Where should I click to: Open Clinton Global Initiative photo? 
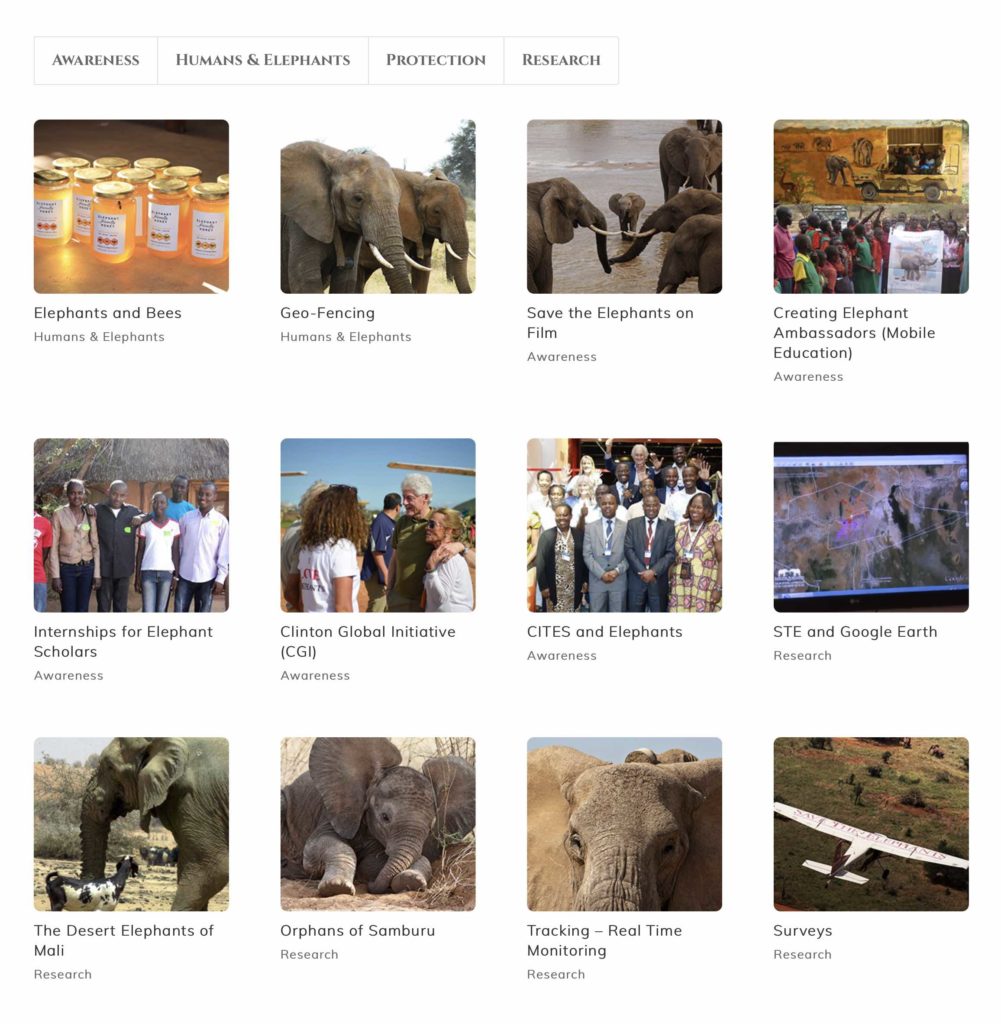[x=378, y=525]
